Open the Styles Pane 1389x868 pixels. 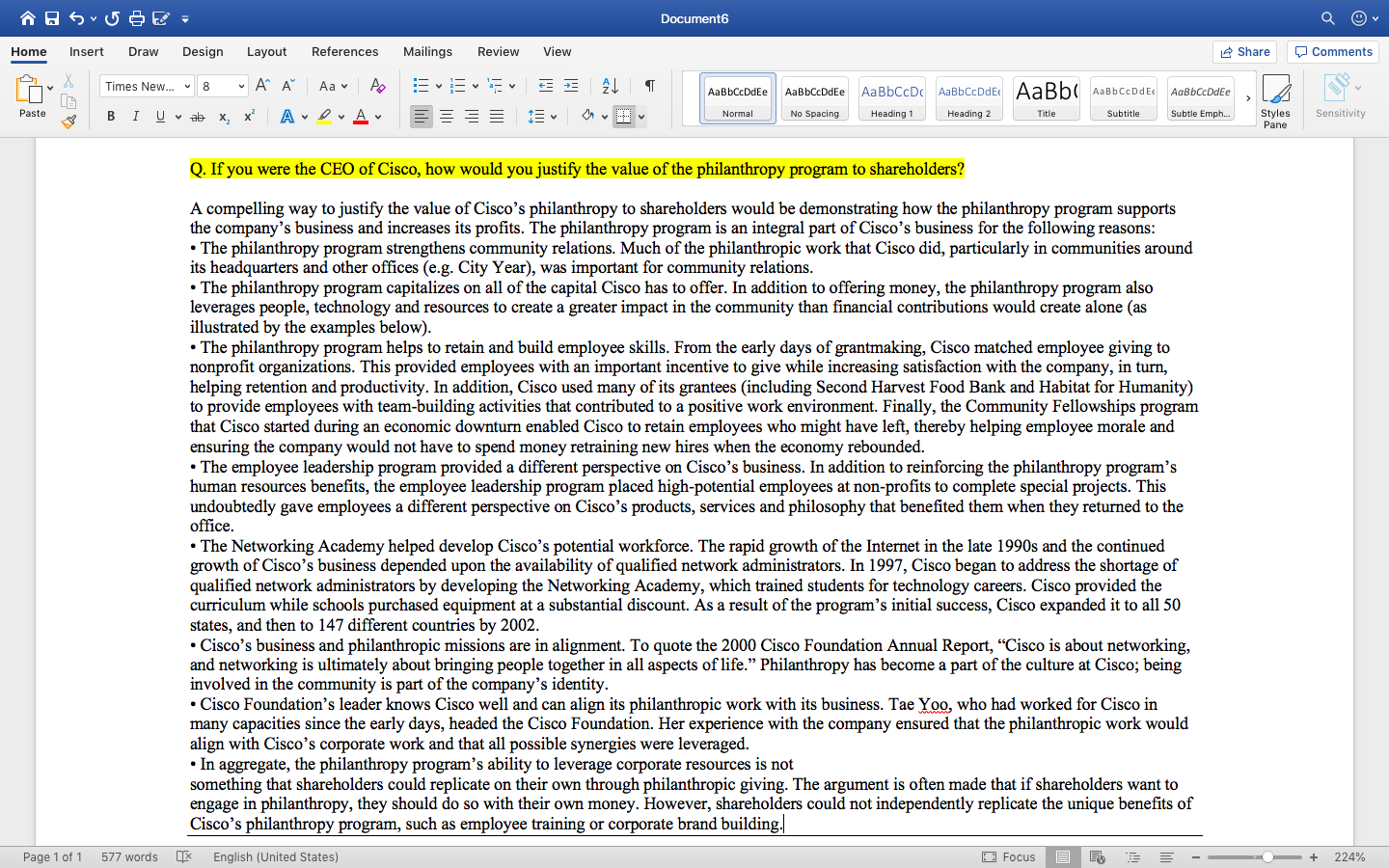(1275, 100)
